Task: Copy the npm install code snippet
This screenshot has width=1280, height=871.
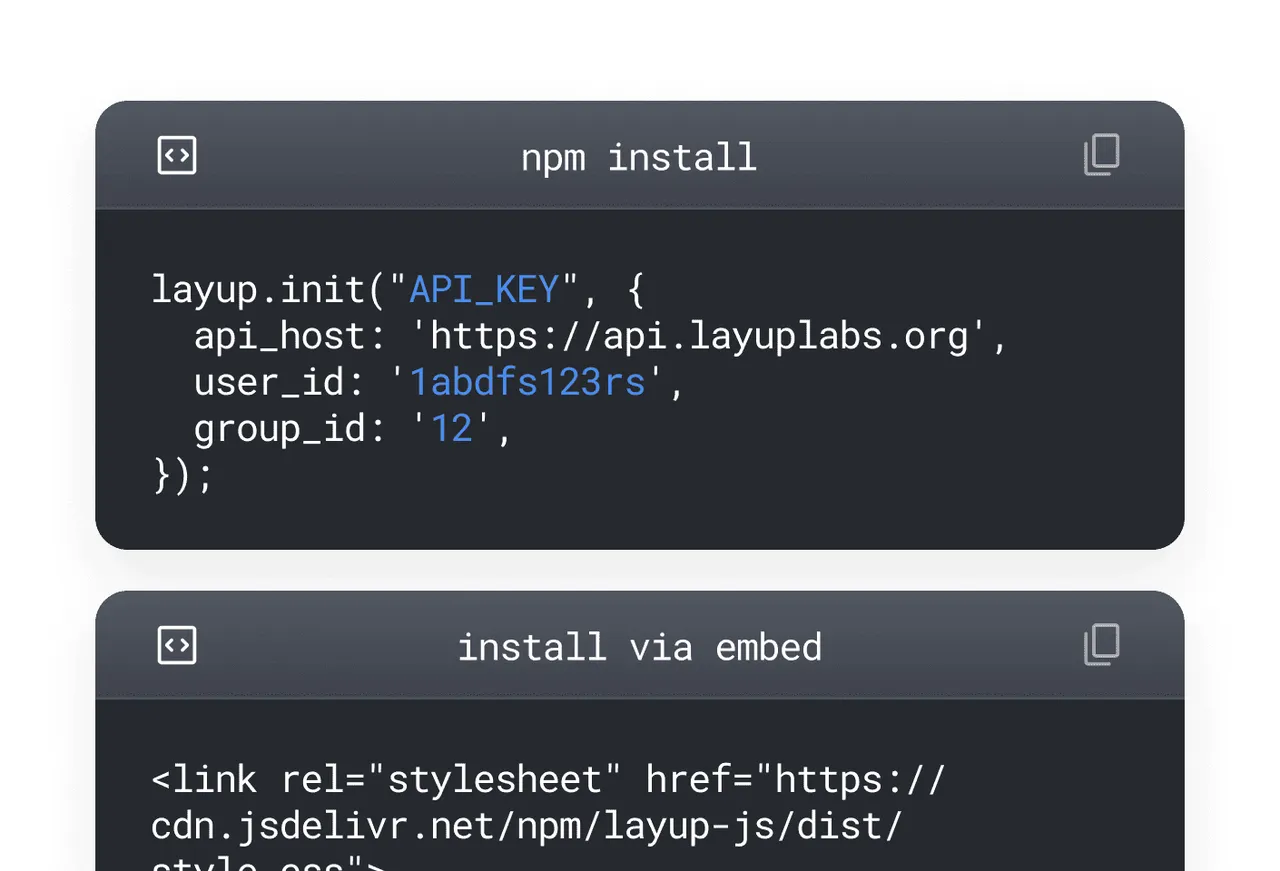Action: tap(1102, 155)
